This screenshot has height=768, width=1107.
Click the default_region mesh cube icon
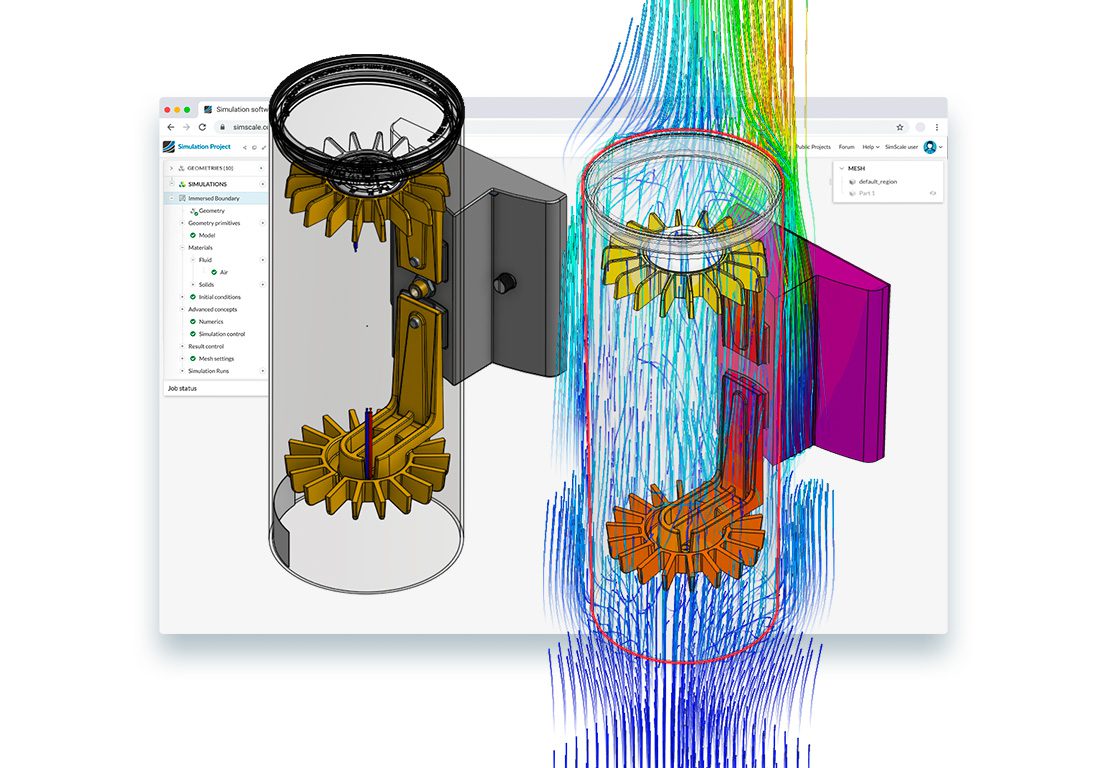point(852,181)
